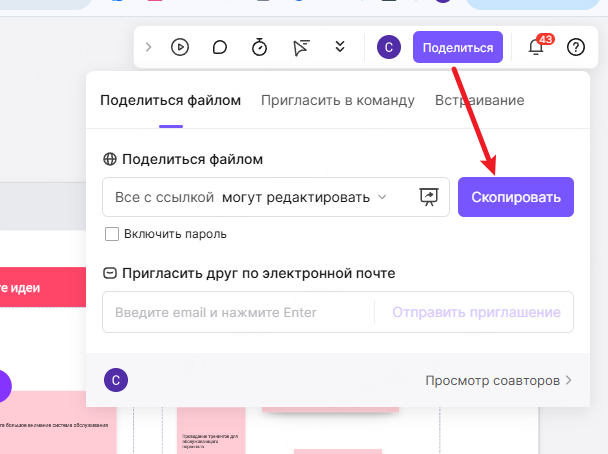
Task: Open the могут редактировать permission dropdown
Action: [x=304, y=197]
